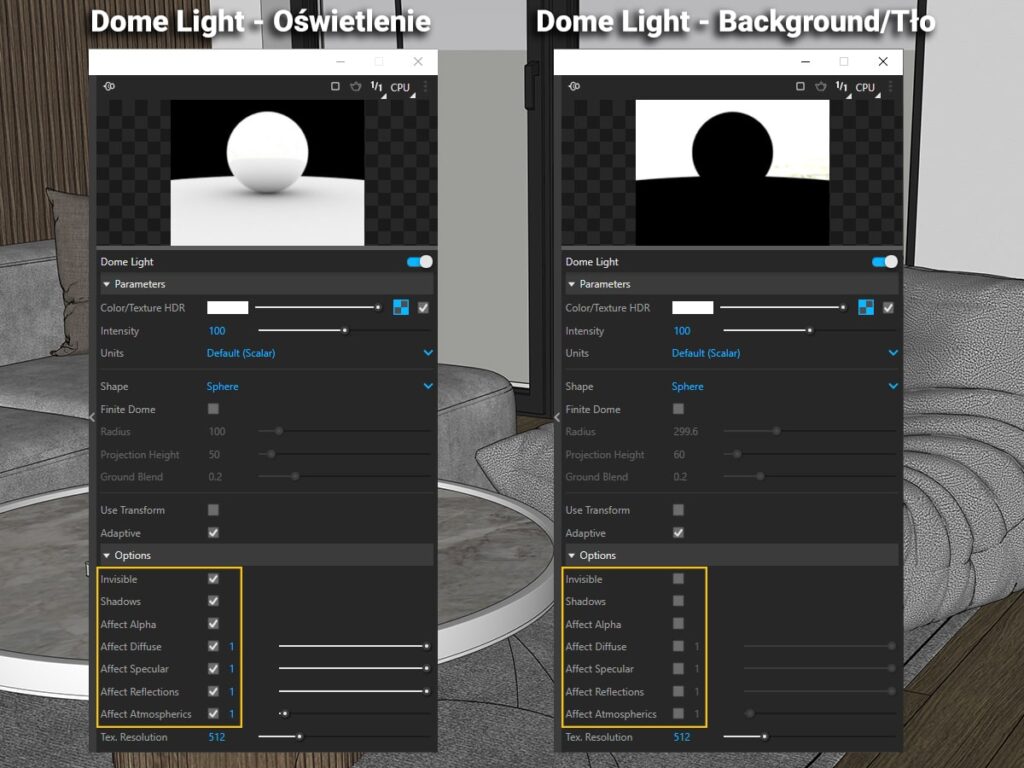
Task: Toggle the Dome Light switch in left panel
Action: coord(420,262)
